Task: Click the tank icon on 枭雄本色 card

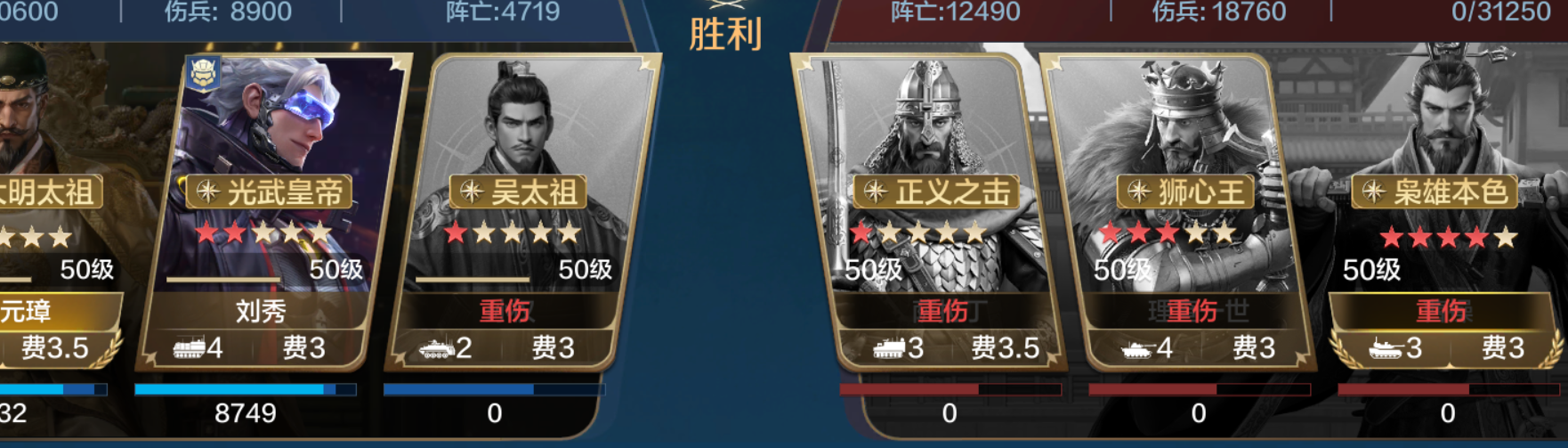Action: [1386, 348]
